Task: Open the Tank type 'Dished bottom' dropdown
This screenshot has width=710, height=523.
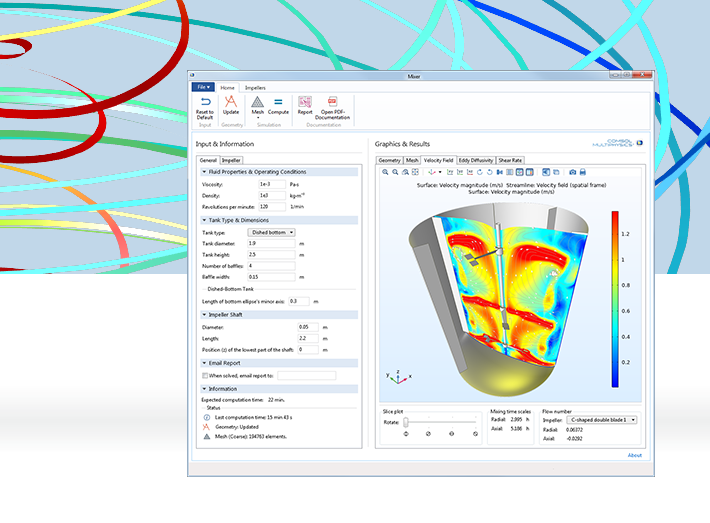Action: [271, 232]
